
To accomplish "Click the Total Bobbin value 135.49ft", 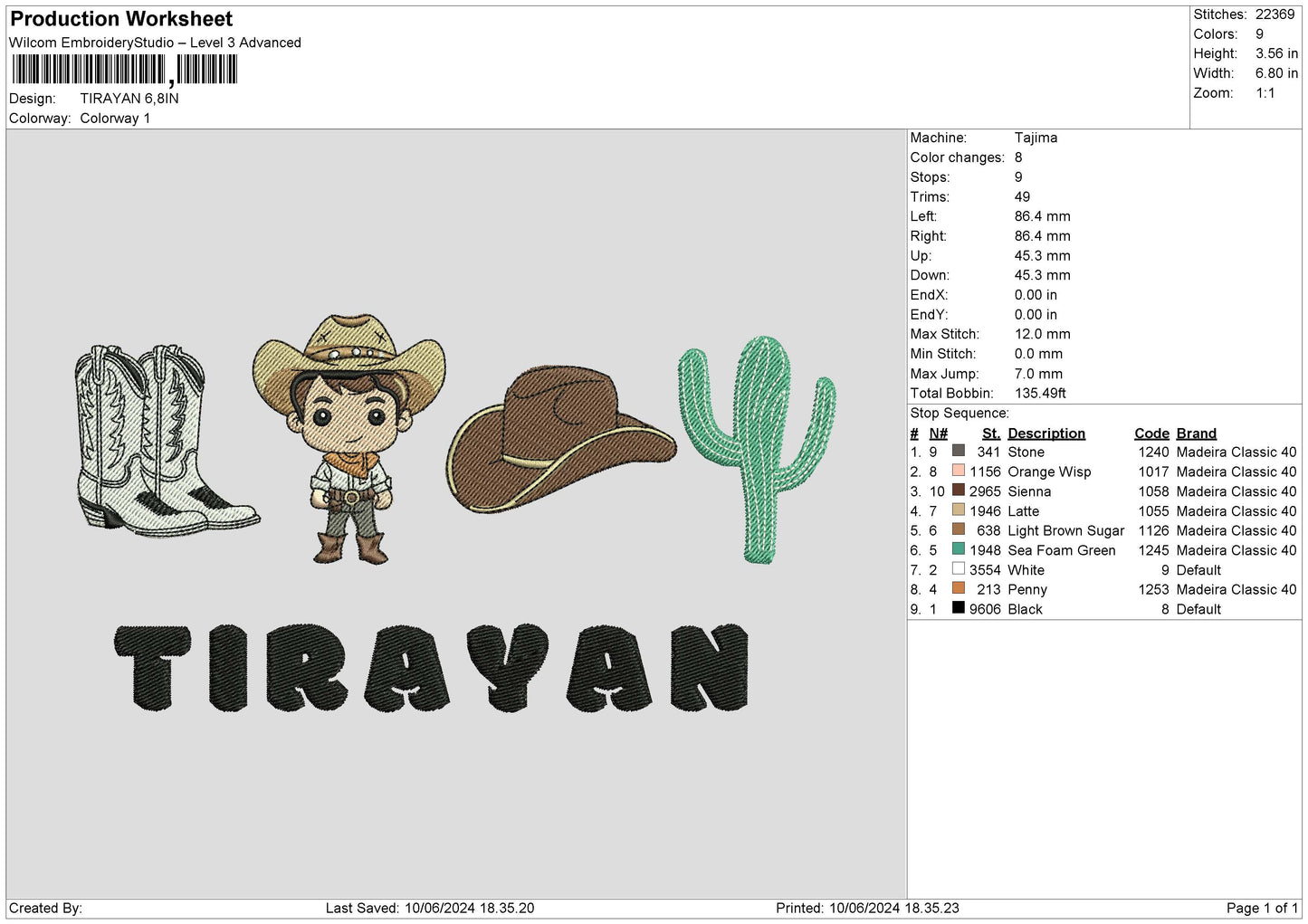I will (1040, 394).
